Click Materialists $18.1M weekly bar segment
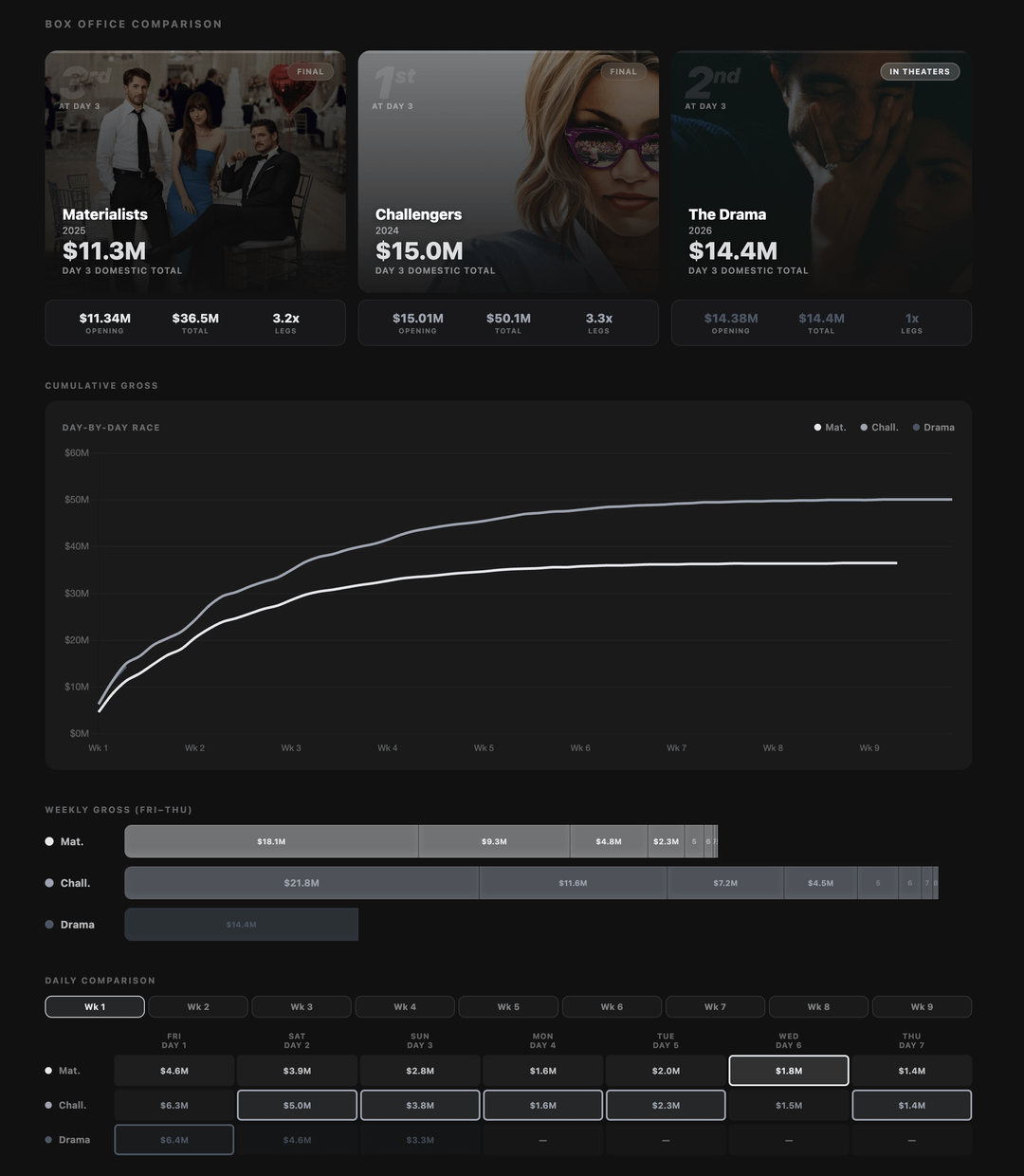The image size is (1024, 1176). click(x=271, y=841)
